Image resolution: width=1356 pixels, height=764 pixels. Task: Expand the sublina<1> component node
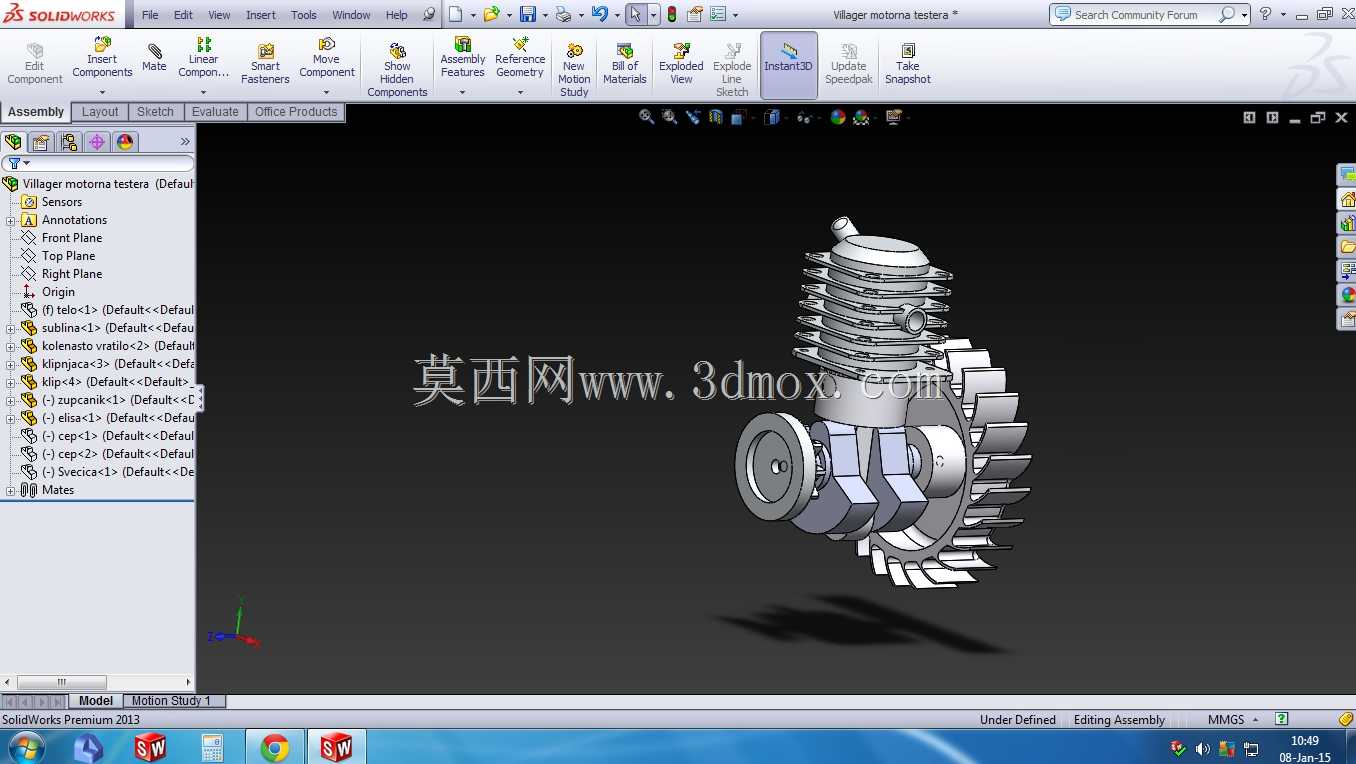click(11, 328)
